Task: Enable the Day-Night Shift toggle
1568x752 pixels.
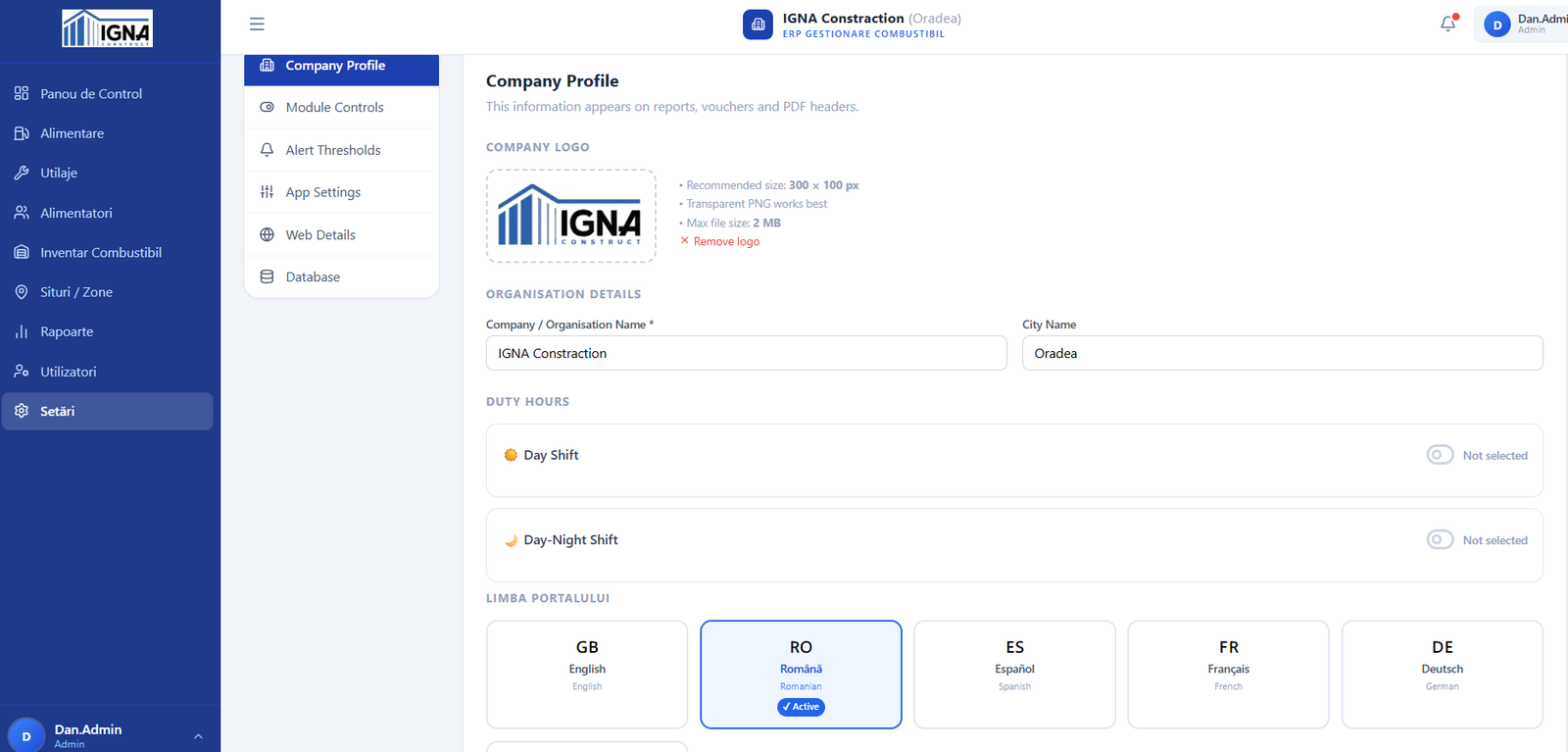Action: click(x=1440, y=539)
